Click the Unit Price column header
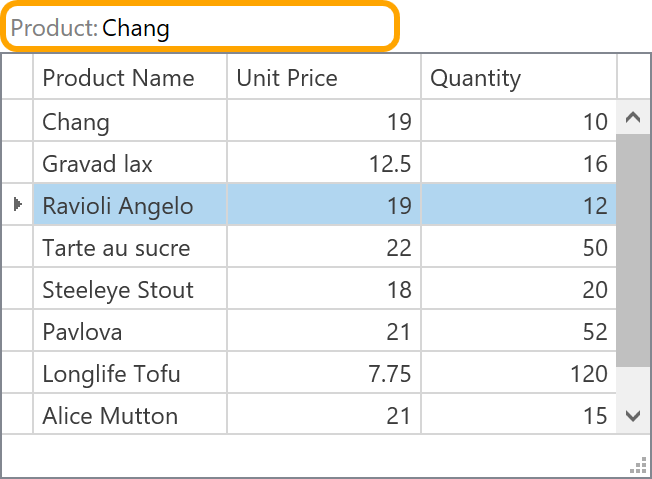The width and height of the screenshot is (652, 479). 323,78
